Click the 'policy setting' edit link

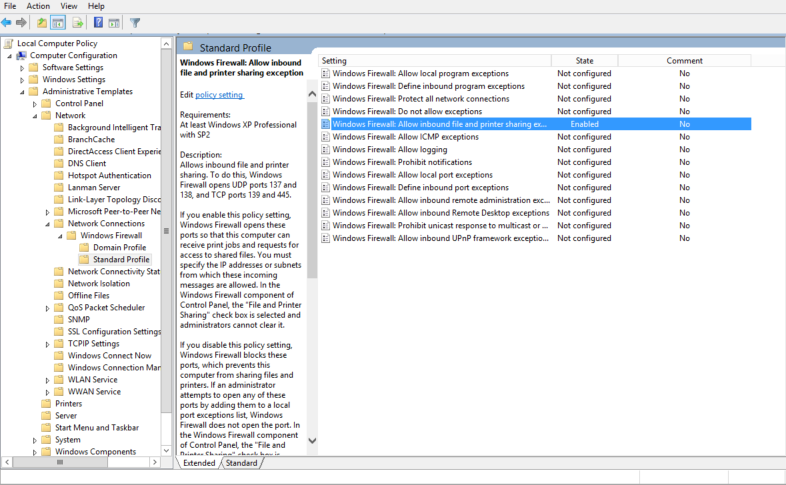219,94
